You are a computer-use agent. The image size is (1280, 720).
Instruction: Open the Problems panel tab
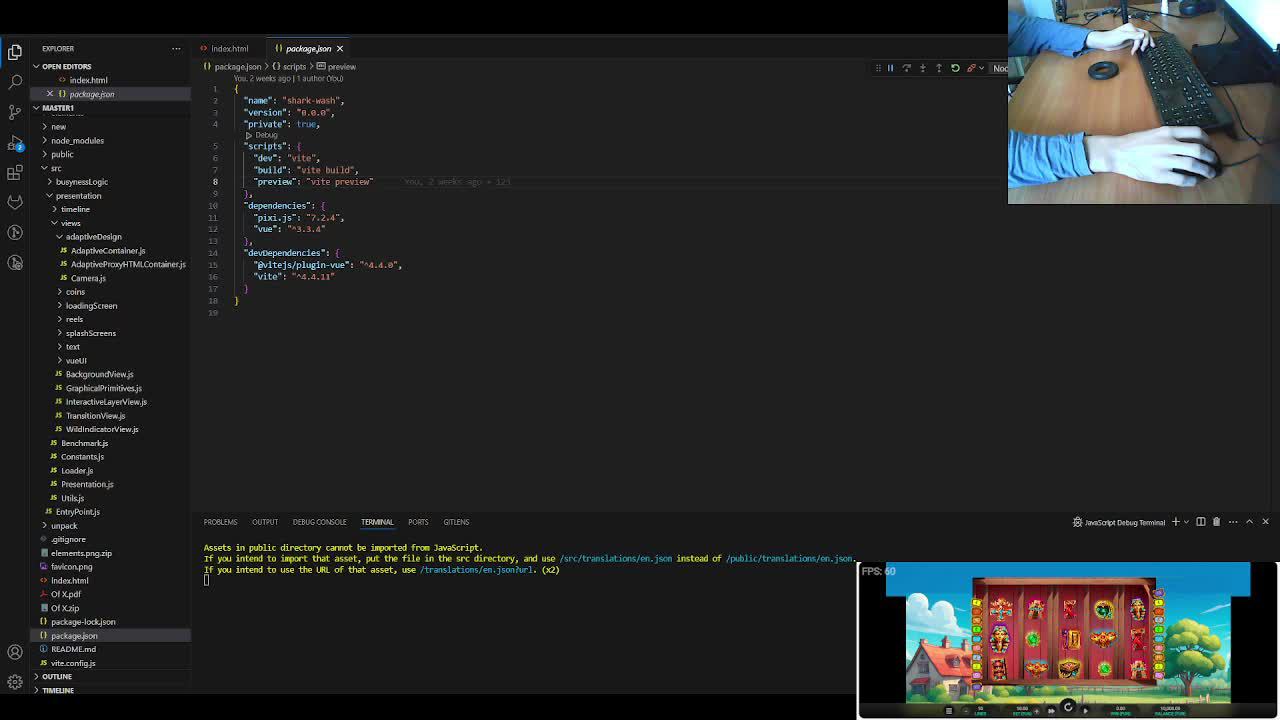coord(220,522)
